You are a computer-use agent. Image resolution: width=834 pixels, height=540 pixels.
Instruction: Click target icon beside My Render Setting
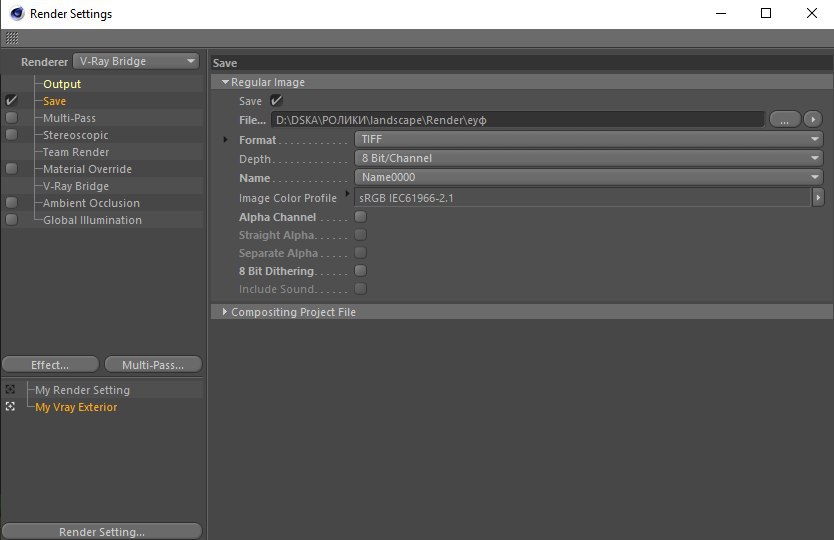(10, 389)
